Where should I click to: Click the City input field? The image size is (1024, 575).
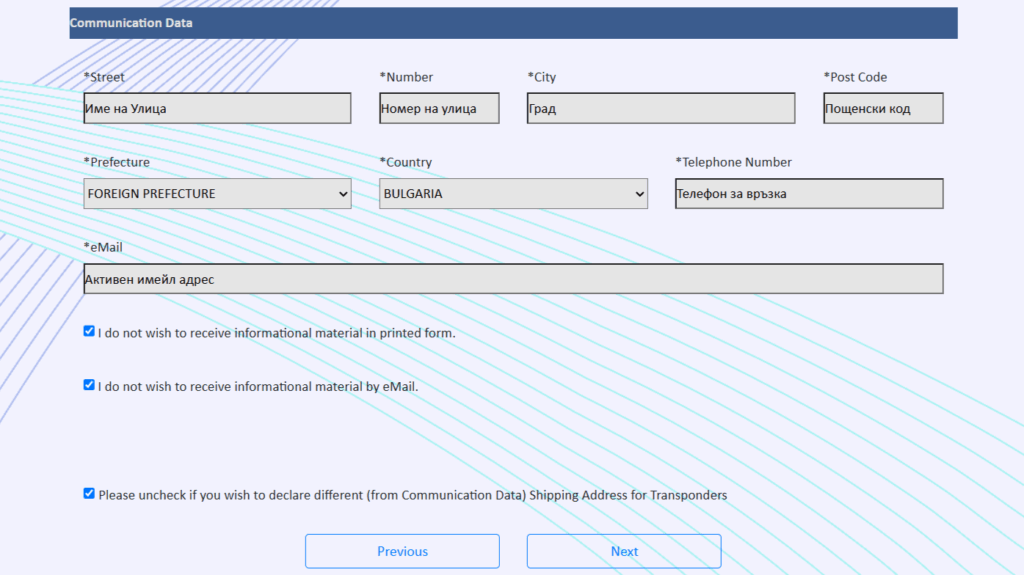coord(661,108)
